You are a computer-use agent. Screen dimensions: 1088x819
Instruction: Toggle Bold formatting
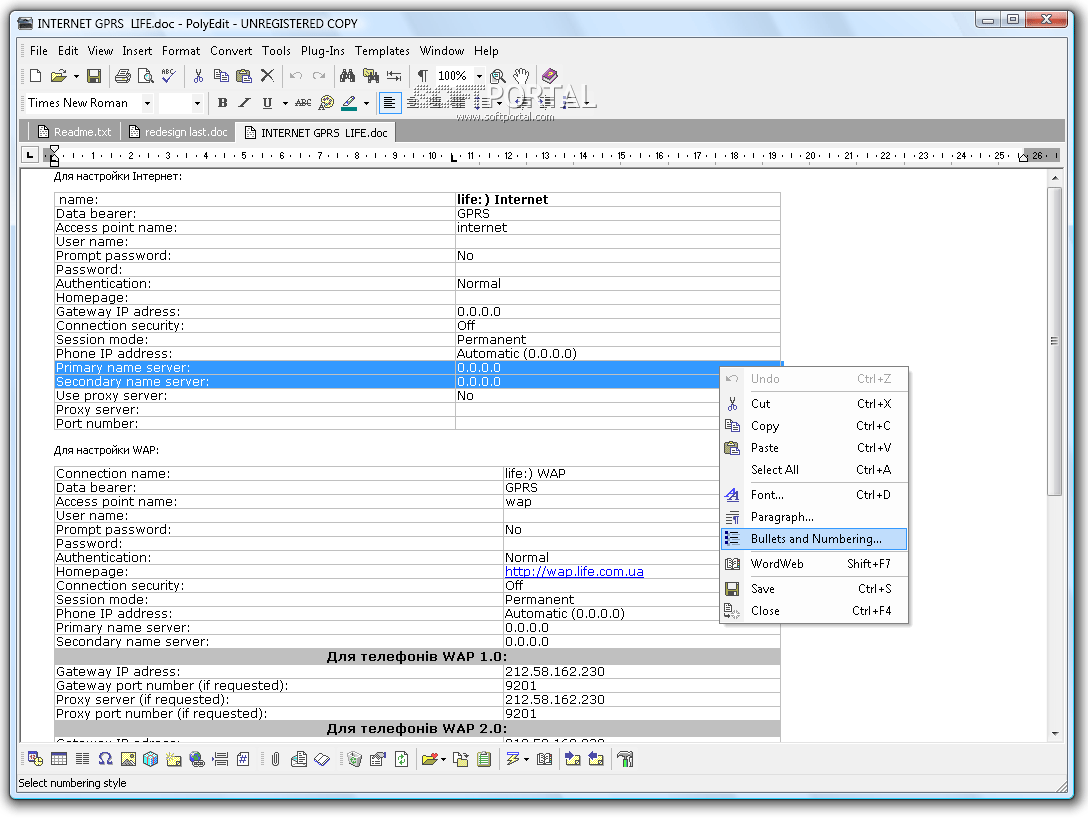tap(222, 103)
